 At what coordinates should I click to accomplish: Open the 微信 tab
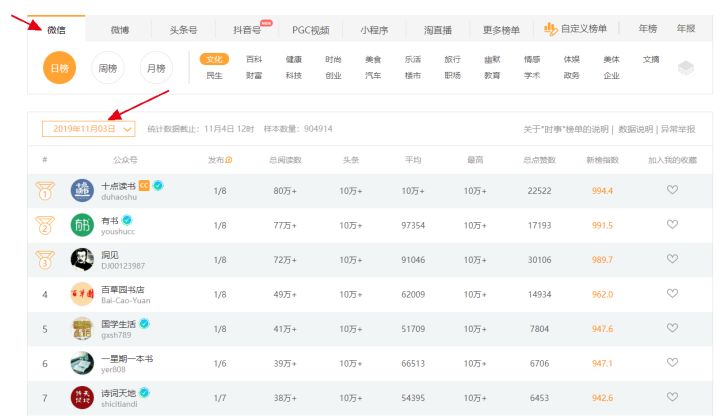(x=56, y=30)
